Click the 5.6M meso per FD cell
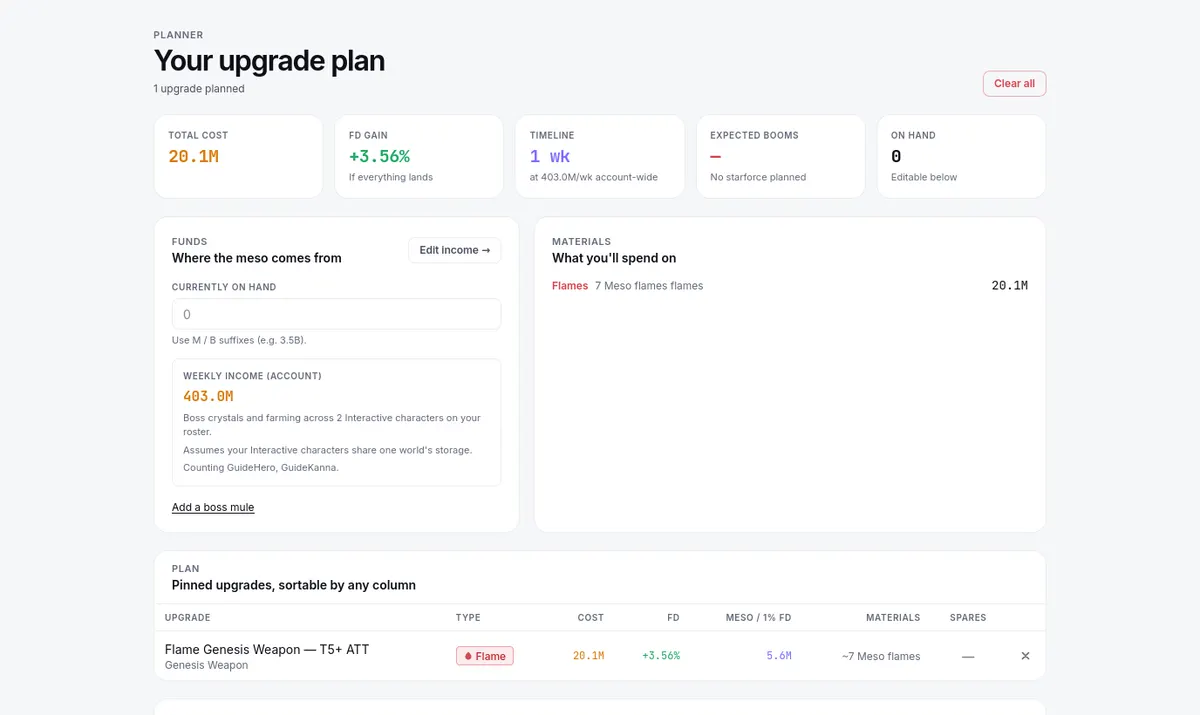Screen dimensions: 1200x715 pyautogui.click(x=779, y=656)
